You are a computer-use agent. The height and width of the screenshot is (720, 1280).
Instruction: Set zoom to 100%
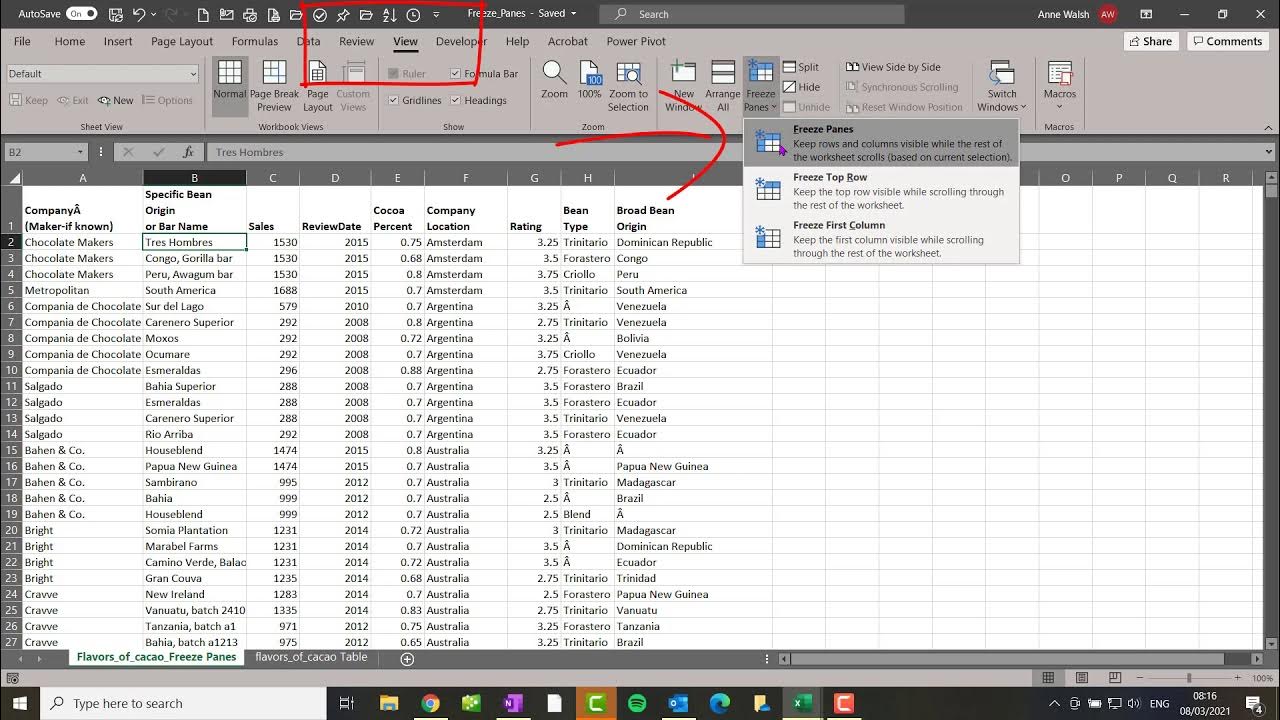(590, 80)
